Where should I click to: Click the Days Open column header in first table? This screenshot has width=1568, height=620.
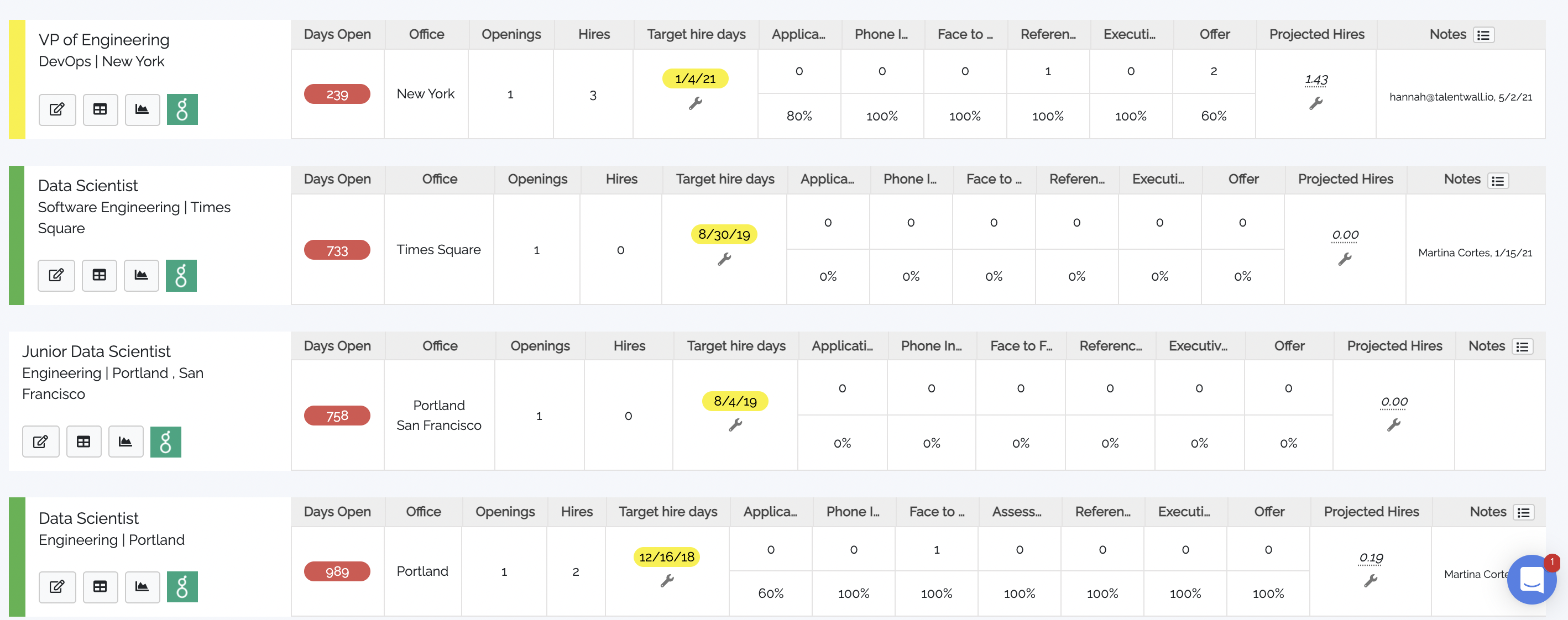(x=337, y=35)
